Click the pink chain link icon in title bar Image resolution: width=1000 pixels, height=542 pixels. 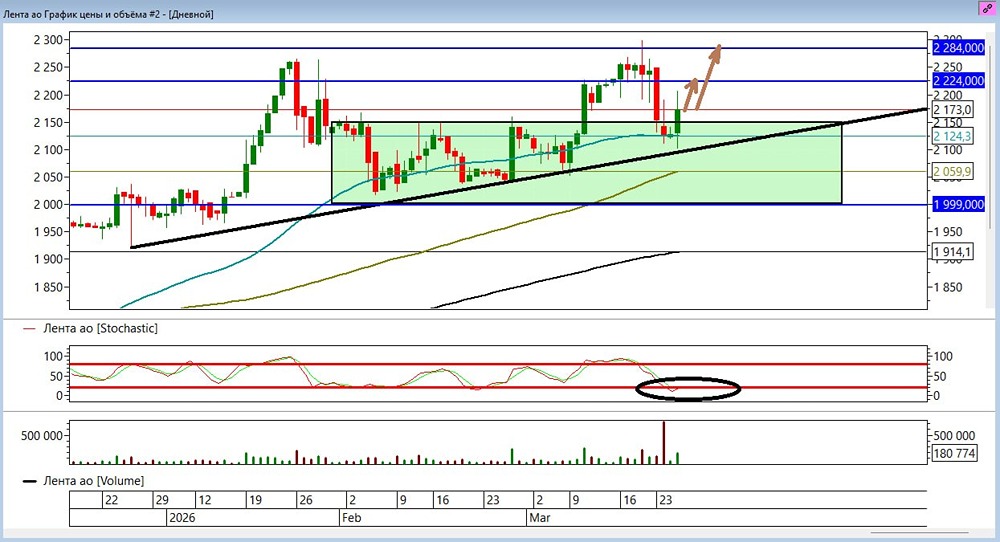987,9
